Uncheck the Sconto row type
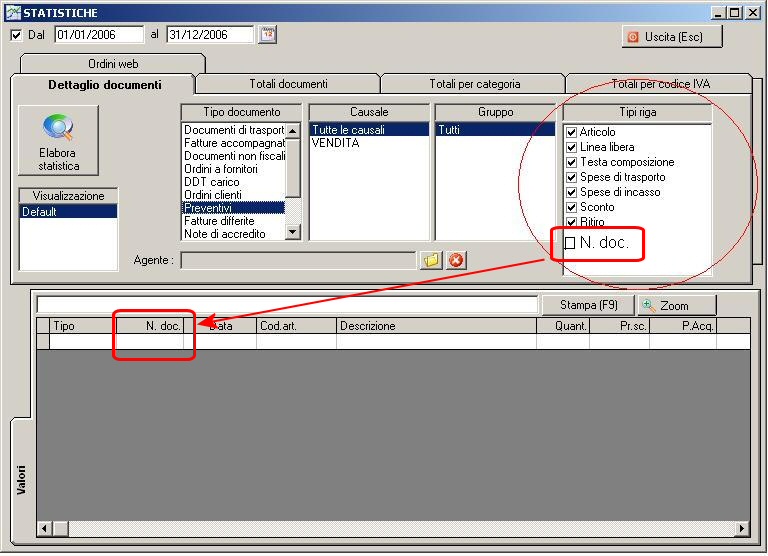Screen dimensions: 768x556 coord(571,207)
